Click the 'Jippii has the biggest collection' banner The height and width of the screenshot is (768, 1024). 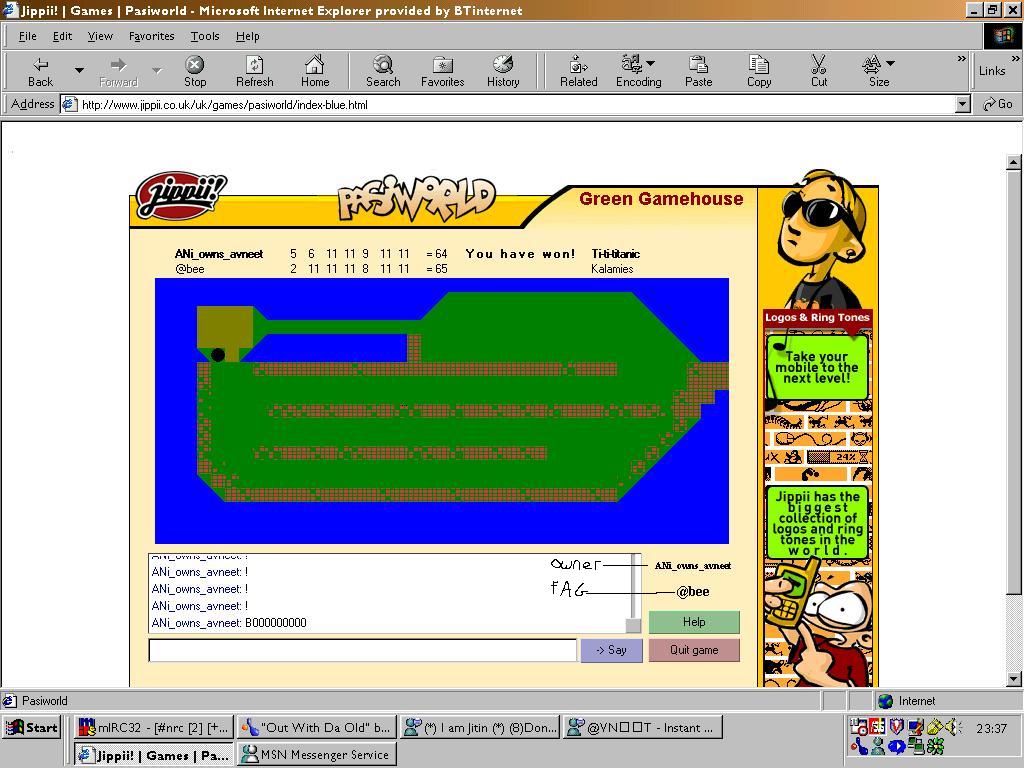tap(818, 522)
